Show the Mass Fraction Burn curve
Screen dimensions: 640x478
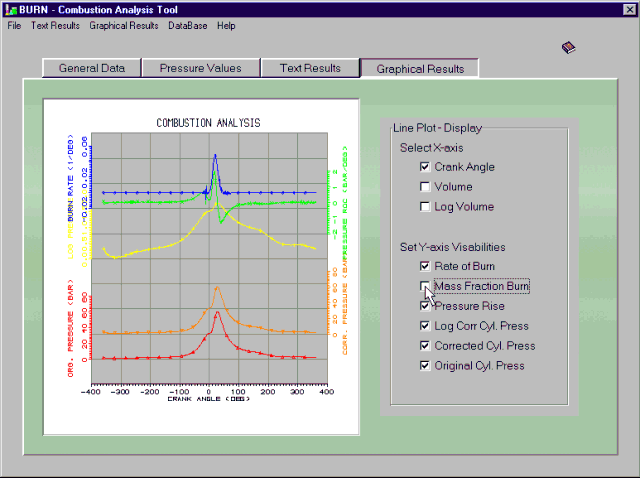click(x=425, y=286)
